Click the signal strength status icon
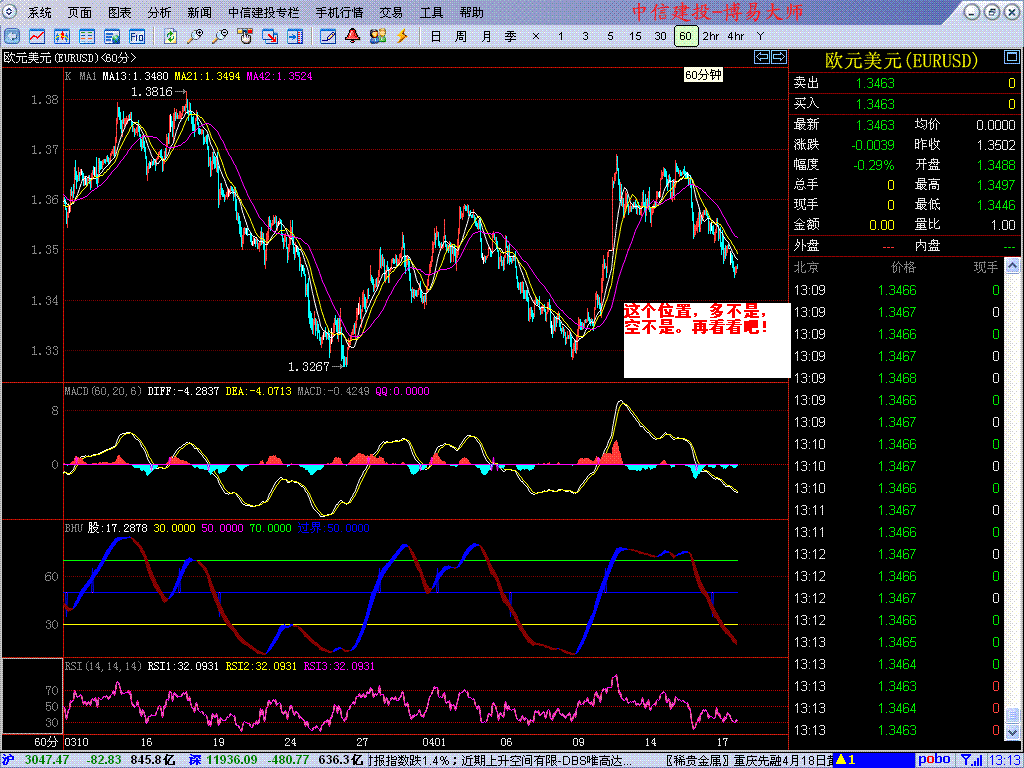Viewport: 1024px width, 768px height. coord(971,760)
